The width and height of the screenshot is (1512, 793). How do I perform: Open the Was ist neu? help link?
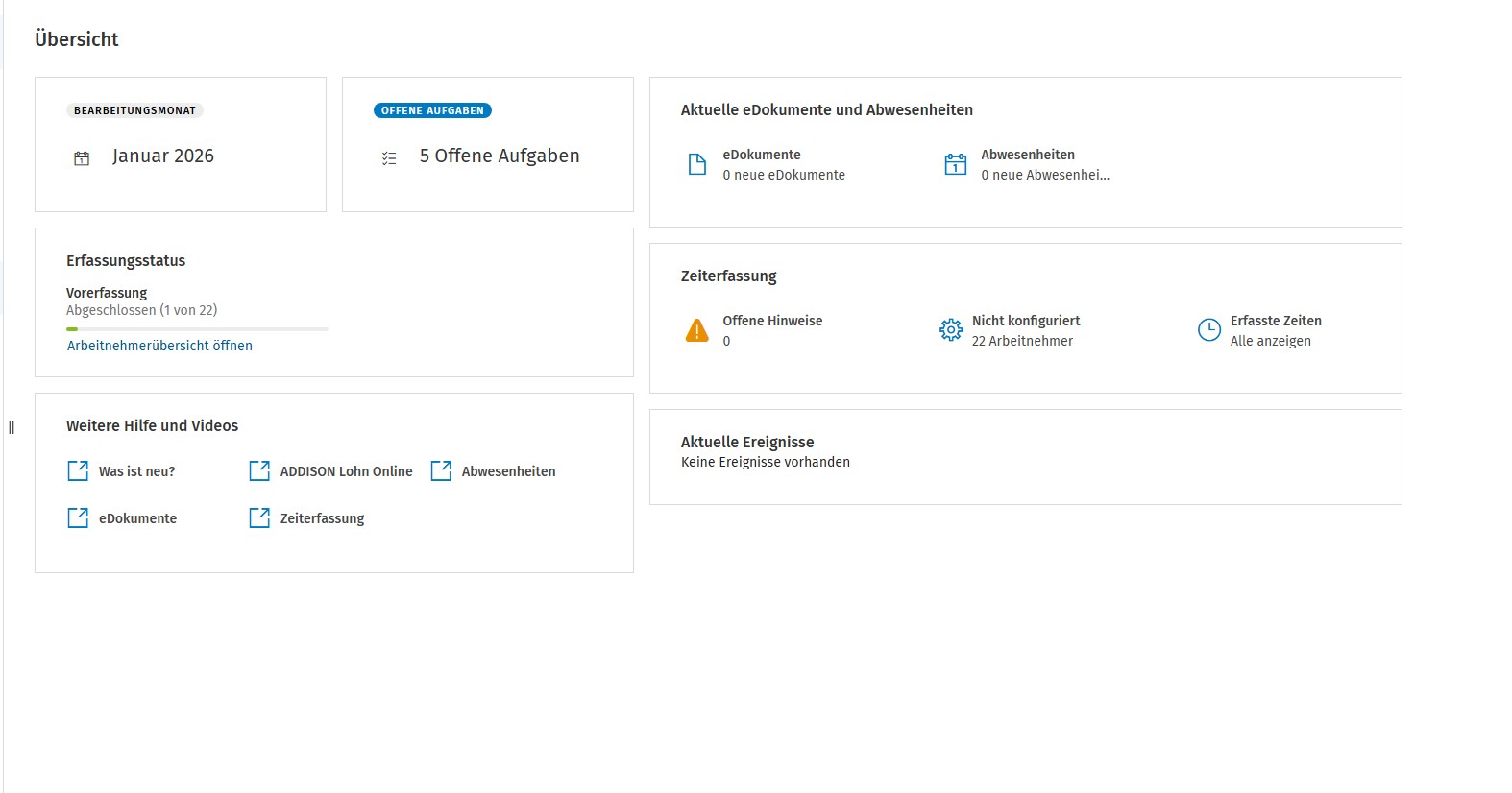tap(137, 471)
